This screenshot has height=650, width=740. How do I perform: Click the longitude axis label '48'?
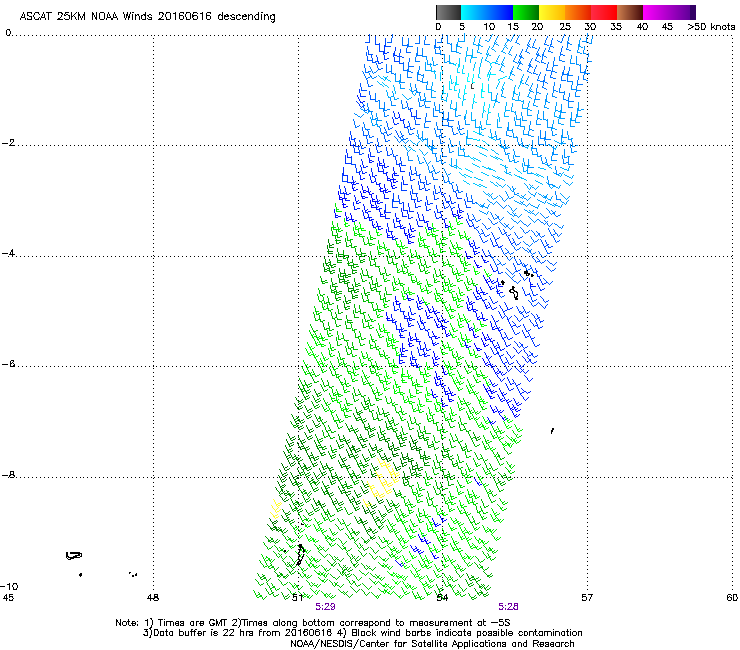click(x=153, y=598)
